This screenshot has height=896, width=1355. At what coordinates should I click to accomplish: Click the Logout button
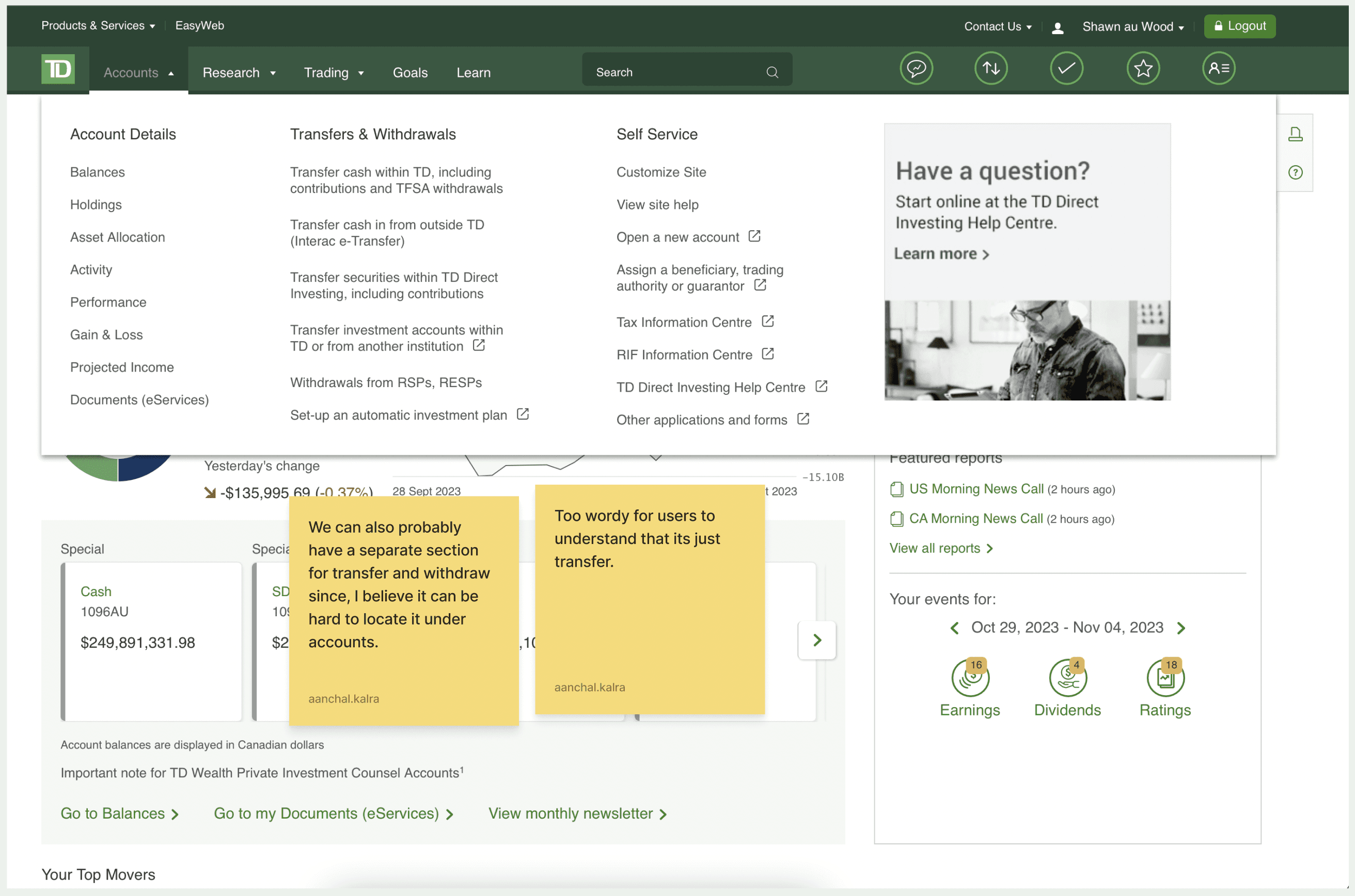pyautogui.click(x=1239, y=26)
